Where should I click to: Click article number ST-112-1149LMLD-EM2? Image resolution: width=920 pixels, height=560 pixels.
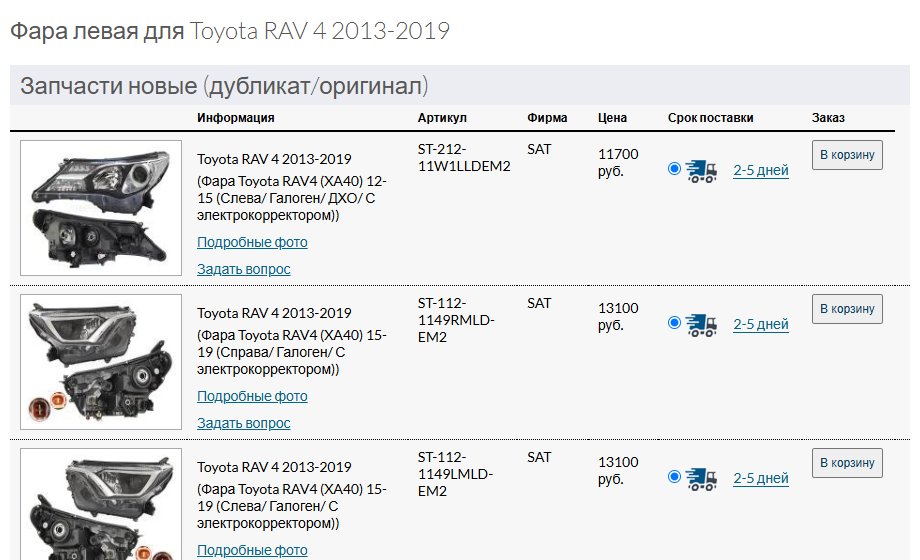click(x=455, y=474)
